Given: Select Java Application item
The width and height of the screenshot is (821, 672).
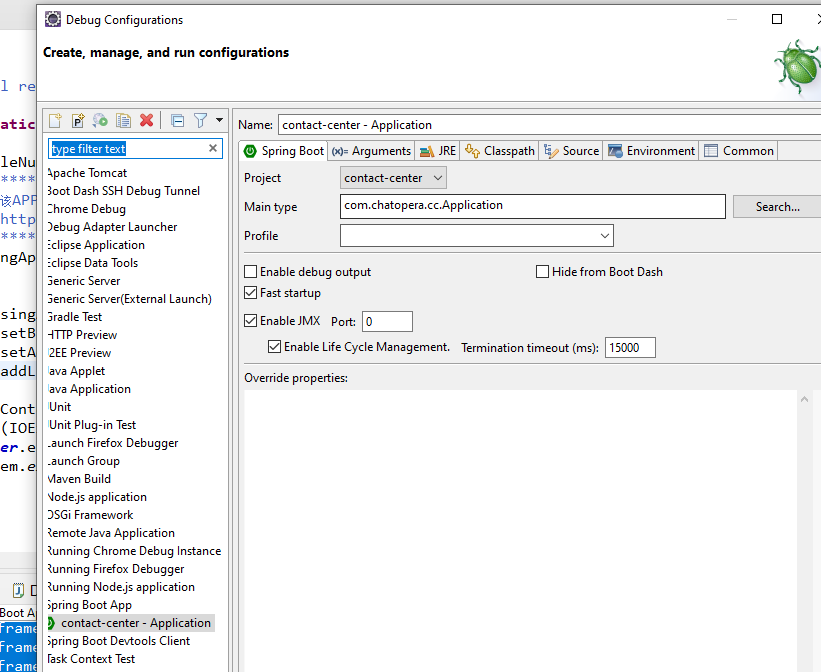Looking at the screenshot, I should coord(89,389).
